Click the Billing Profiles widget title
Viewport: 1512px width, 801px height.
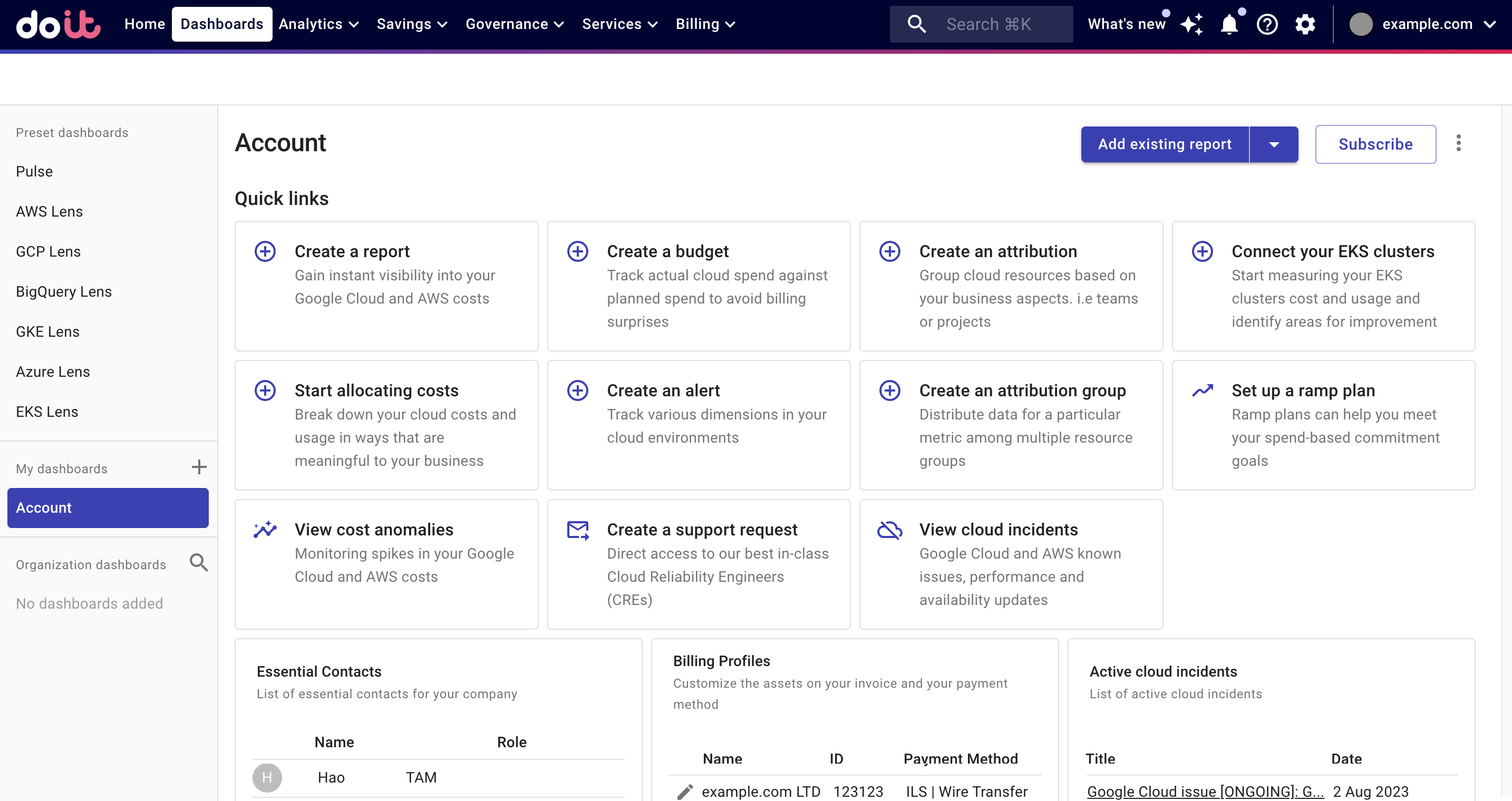pos(721,661)
